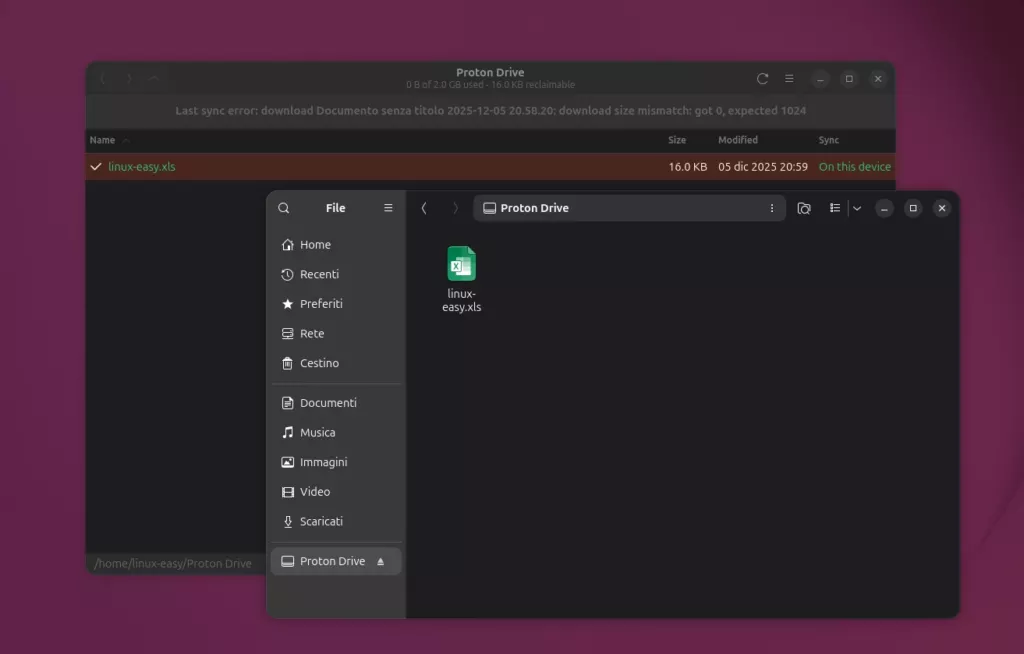Image resolution: width=1024 pixels, height=654 pixels.
Task: Eject Proton Drive using eject icon
Action: 381,561
